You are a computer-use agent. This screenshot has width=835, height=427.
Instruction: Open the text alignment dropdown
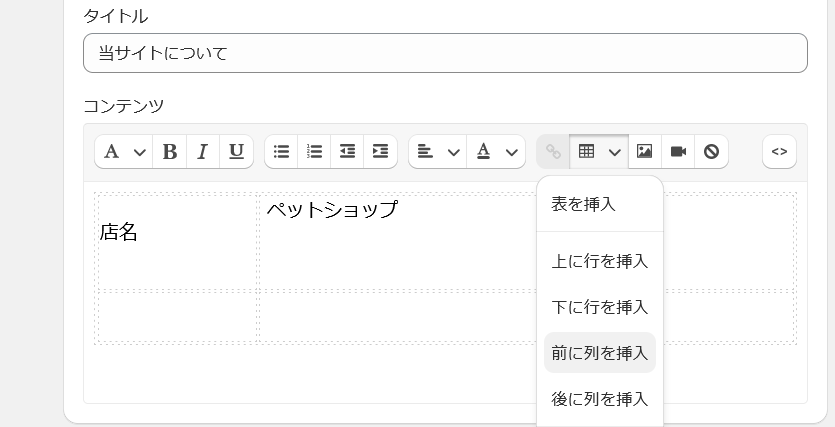click(x=438, y=152)
